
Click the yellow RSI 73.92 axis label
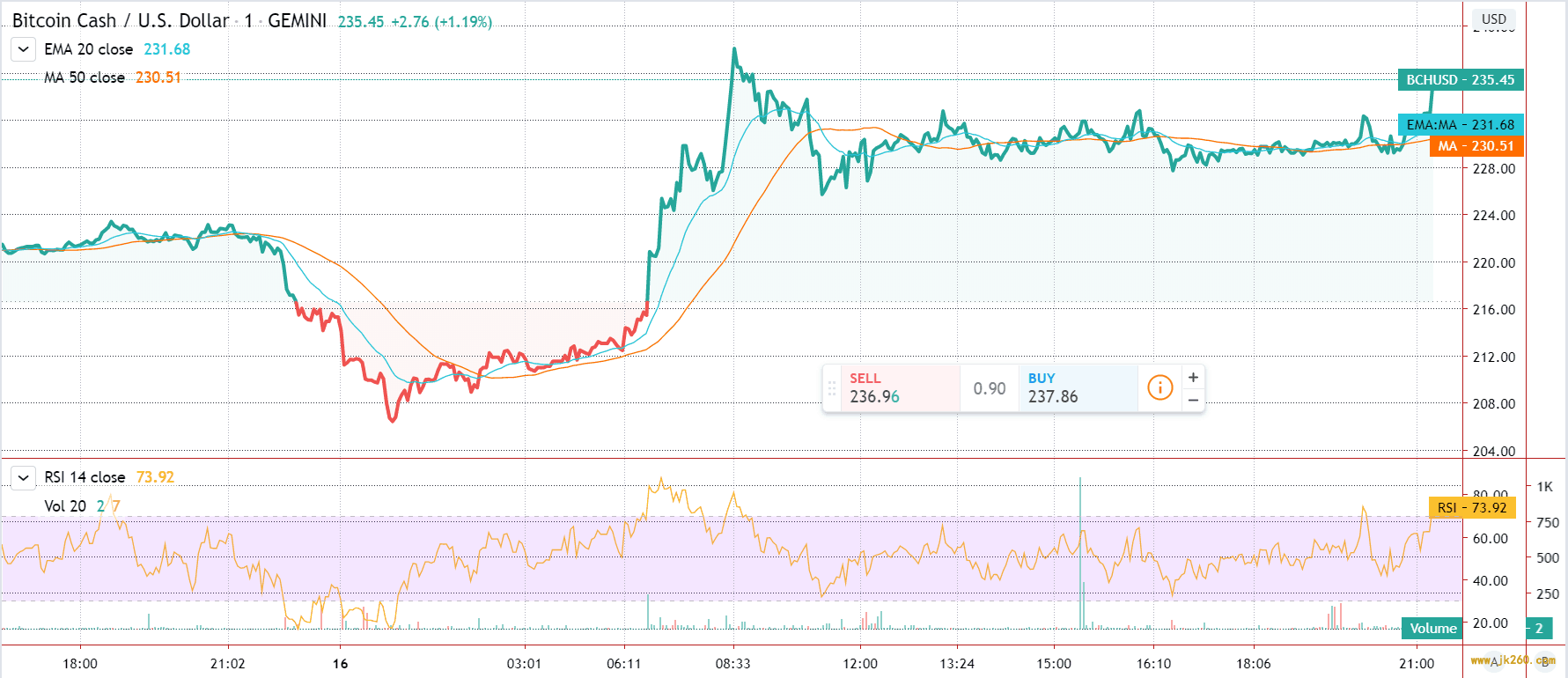pyautogui.click(x=1471, y=508)
